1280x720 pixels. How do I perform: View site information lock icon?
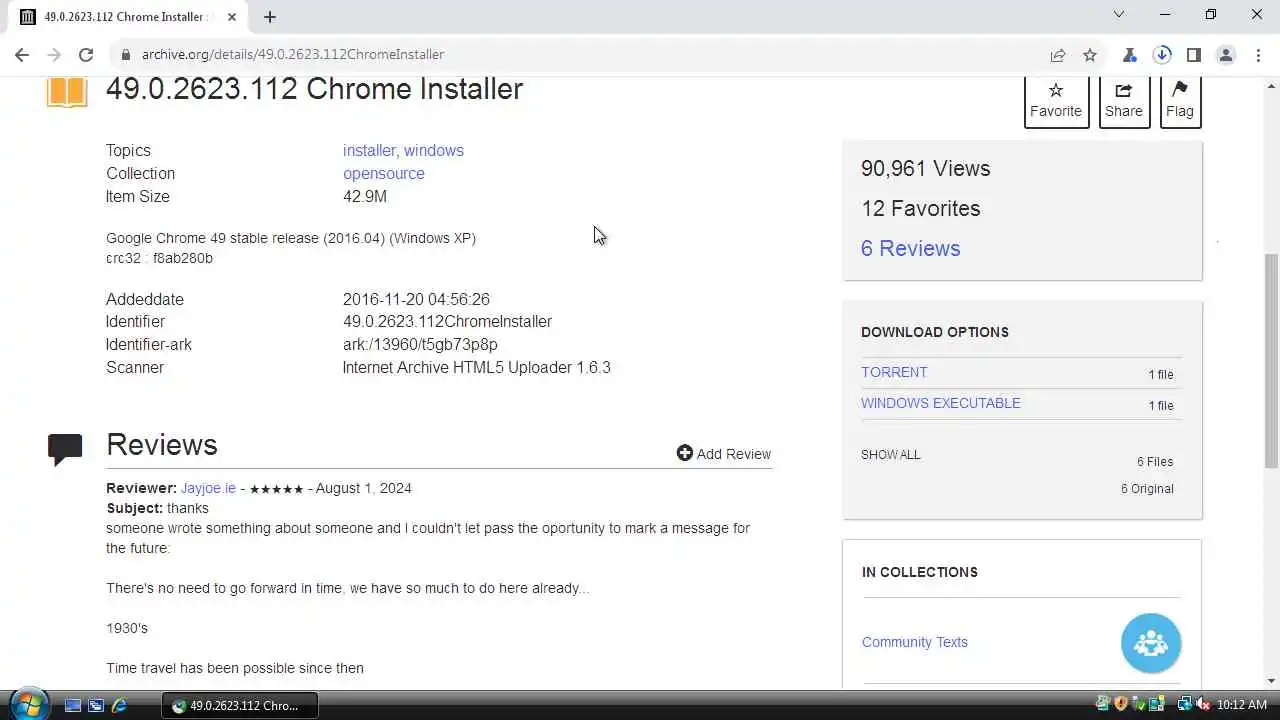[x=125, y=55]
